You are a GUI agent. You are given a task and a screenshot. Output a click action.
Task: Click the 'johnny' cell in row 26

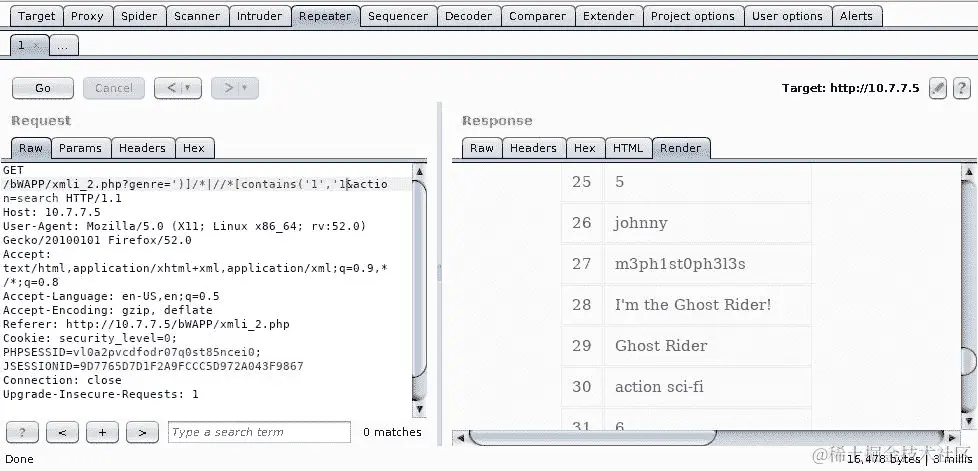[707, 223]
